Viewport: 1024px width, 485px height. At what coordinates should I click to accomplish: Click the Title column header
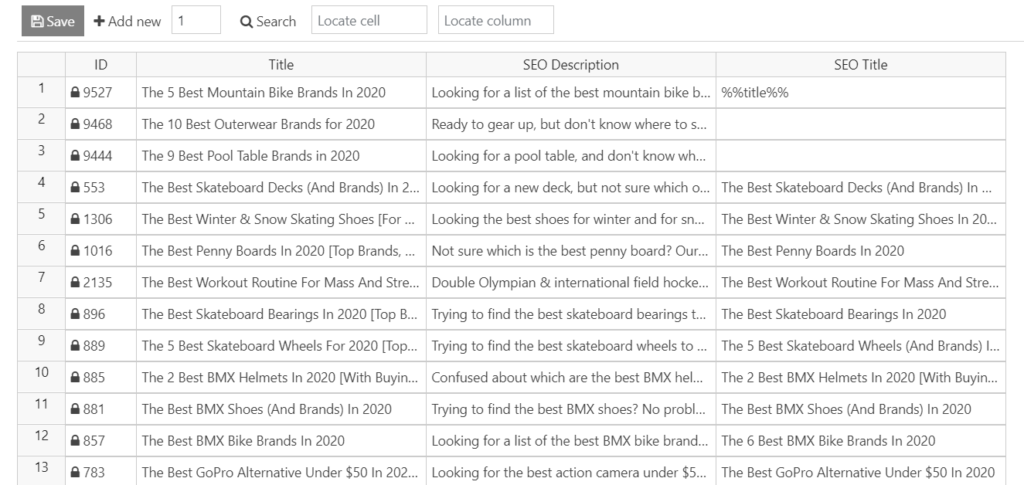281,65
